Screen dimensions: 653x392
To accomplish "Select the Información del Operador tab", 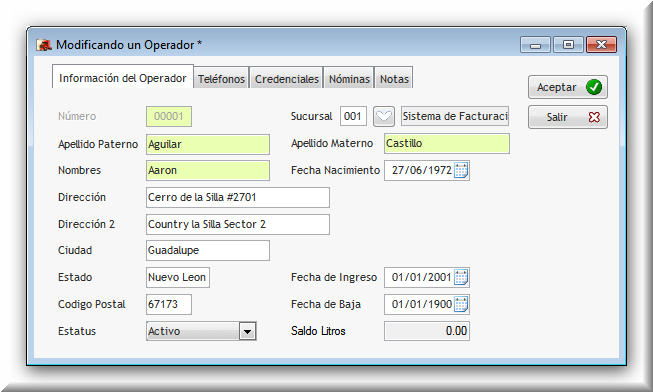I will [x=123, y=77].
